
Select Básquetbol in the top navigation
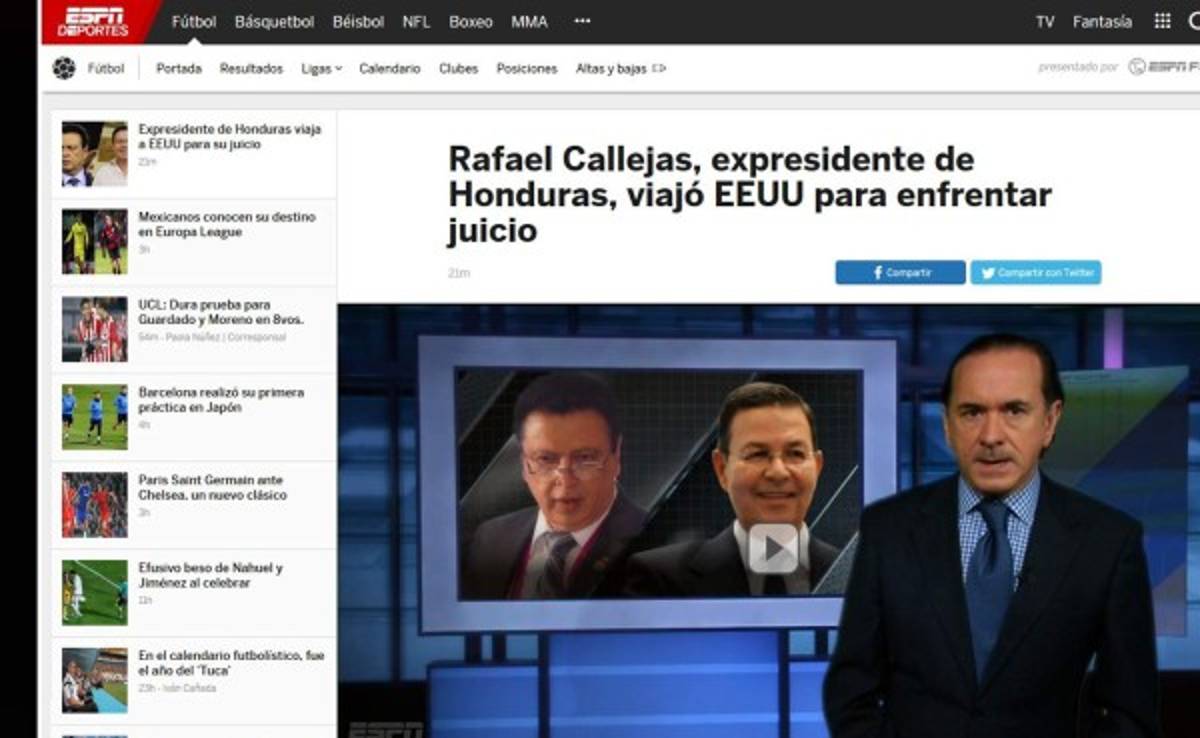[x=277, y=21]
